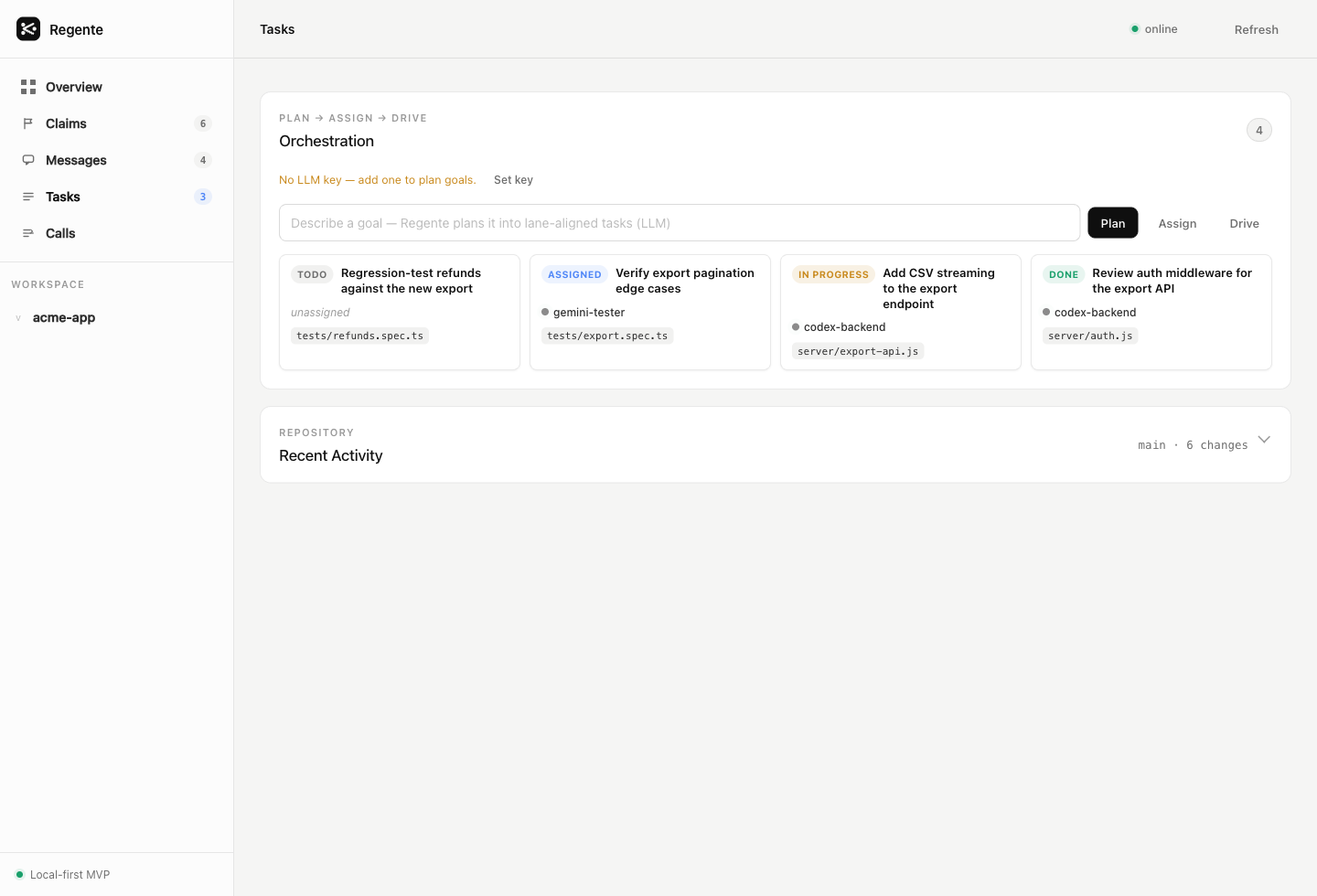The image size is (1317, 896).
Task: Click the green online status dot
Action: coord(1135,29)
